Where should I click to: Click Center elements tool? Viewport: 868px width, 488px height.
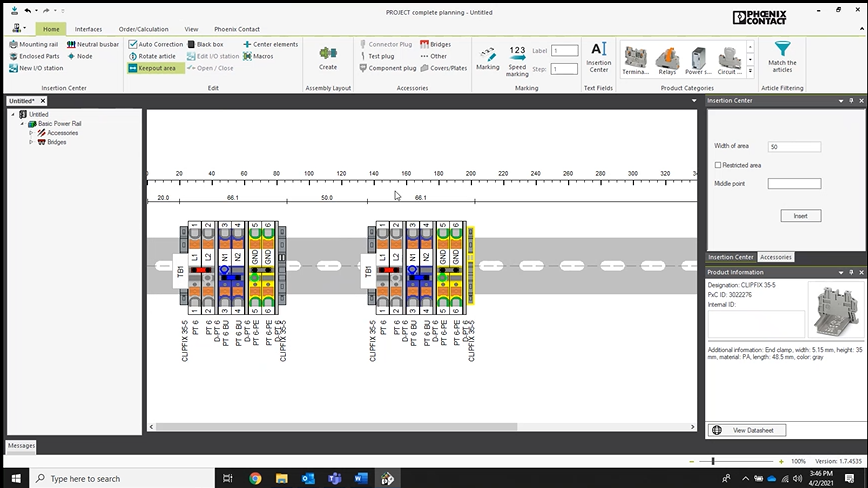(x=271, y=44)
